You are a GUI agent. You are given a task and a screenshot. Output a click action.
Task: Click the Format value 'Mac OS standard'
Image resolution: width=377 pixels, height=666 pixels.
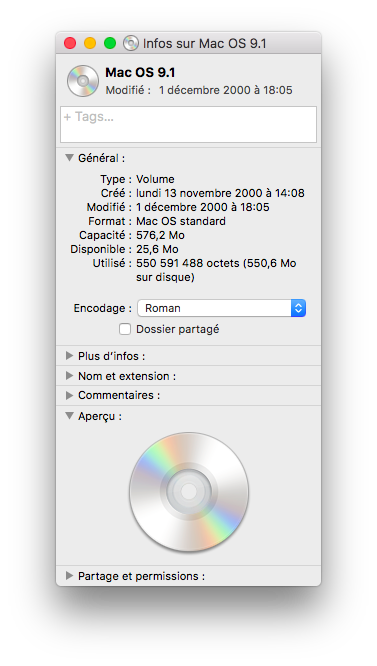(181, 221)
